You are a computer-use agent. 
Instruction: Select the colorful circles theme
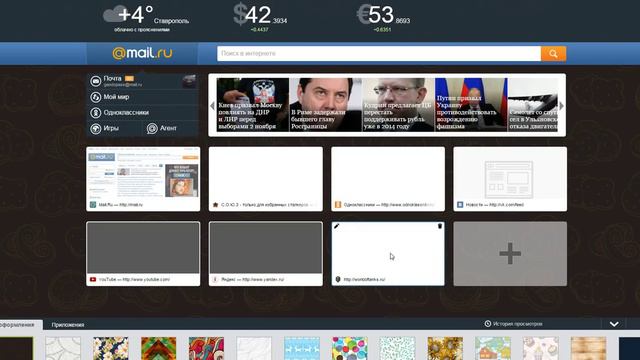click(x=349, y=349)
